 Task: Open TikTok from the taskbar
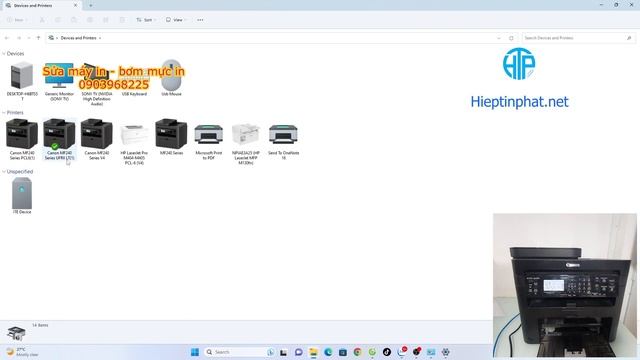click(x=387, y=352)
